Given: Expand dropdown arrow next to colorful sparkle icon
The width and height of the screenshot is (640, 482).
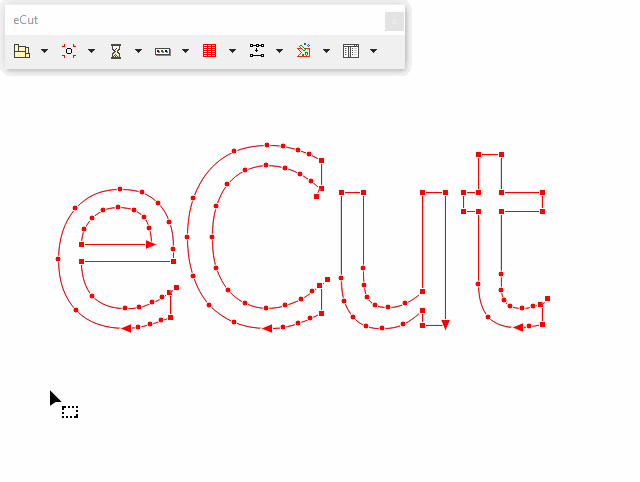Looking at the screenshot, I should pos(327,51).
